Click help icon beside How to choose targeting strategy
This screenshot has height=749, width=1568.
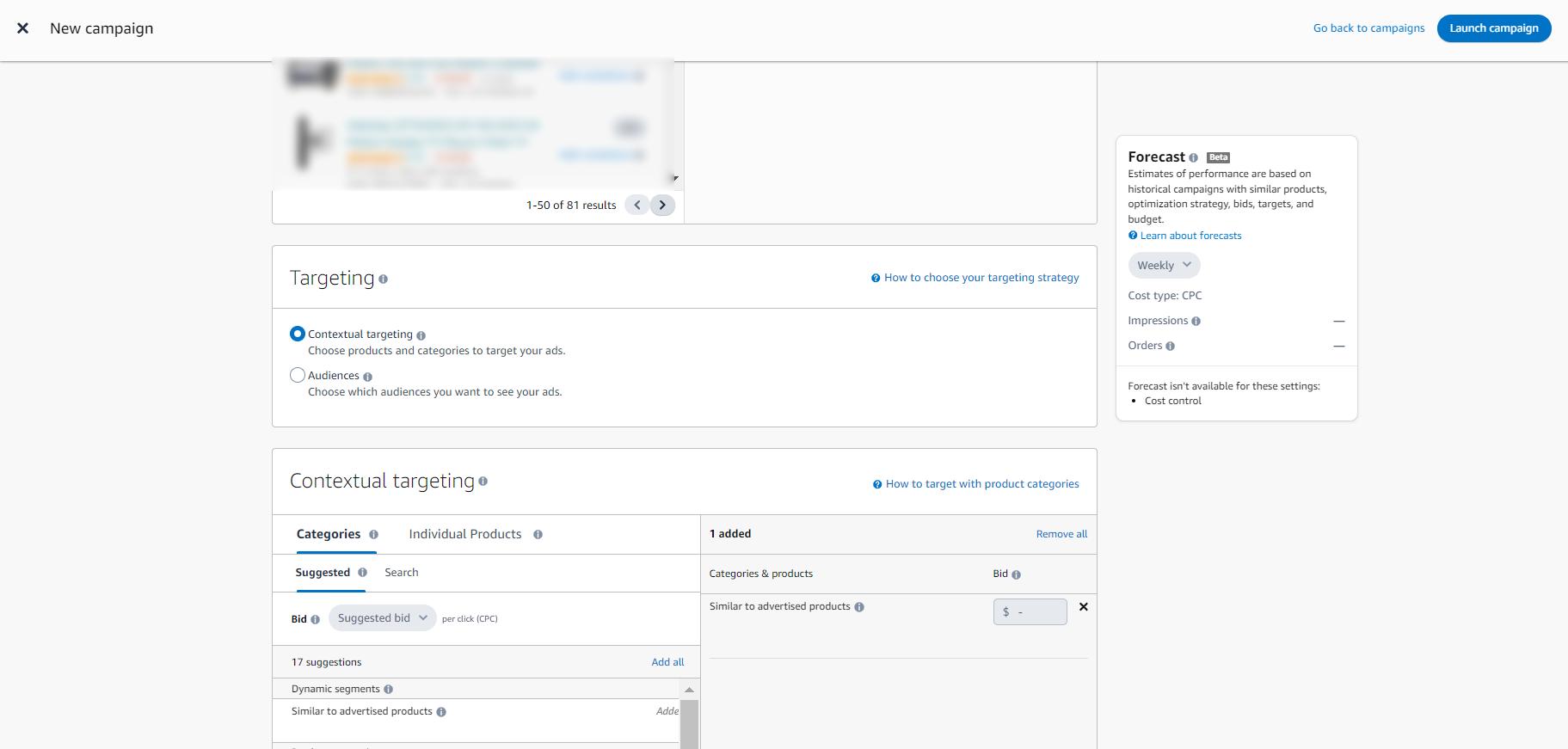pos(876,278)
